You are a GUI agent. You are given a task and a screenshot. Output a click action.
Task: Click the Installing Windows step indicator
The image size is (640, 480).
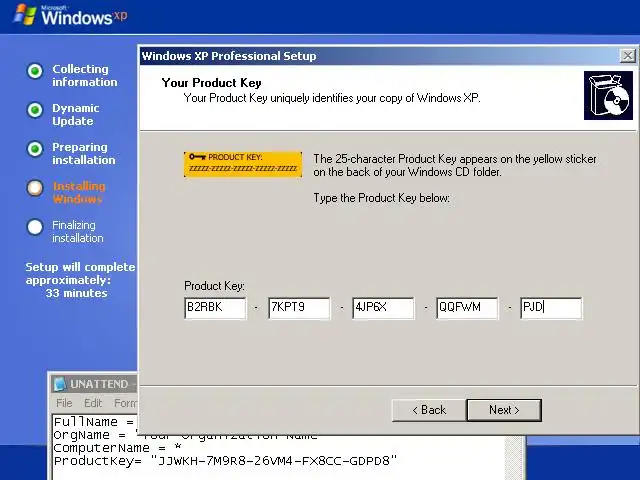(35, 188)
